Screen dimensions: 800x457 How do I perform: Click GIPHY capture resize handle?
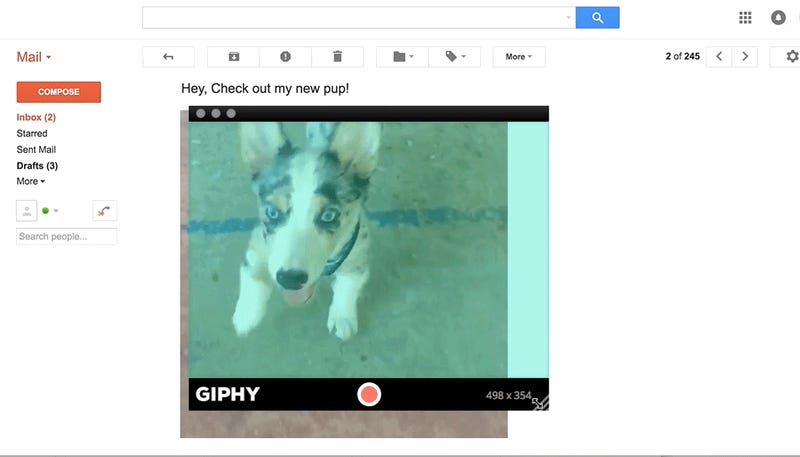point(540,402)
